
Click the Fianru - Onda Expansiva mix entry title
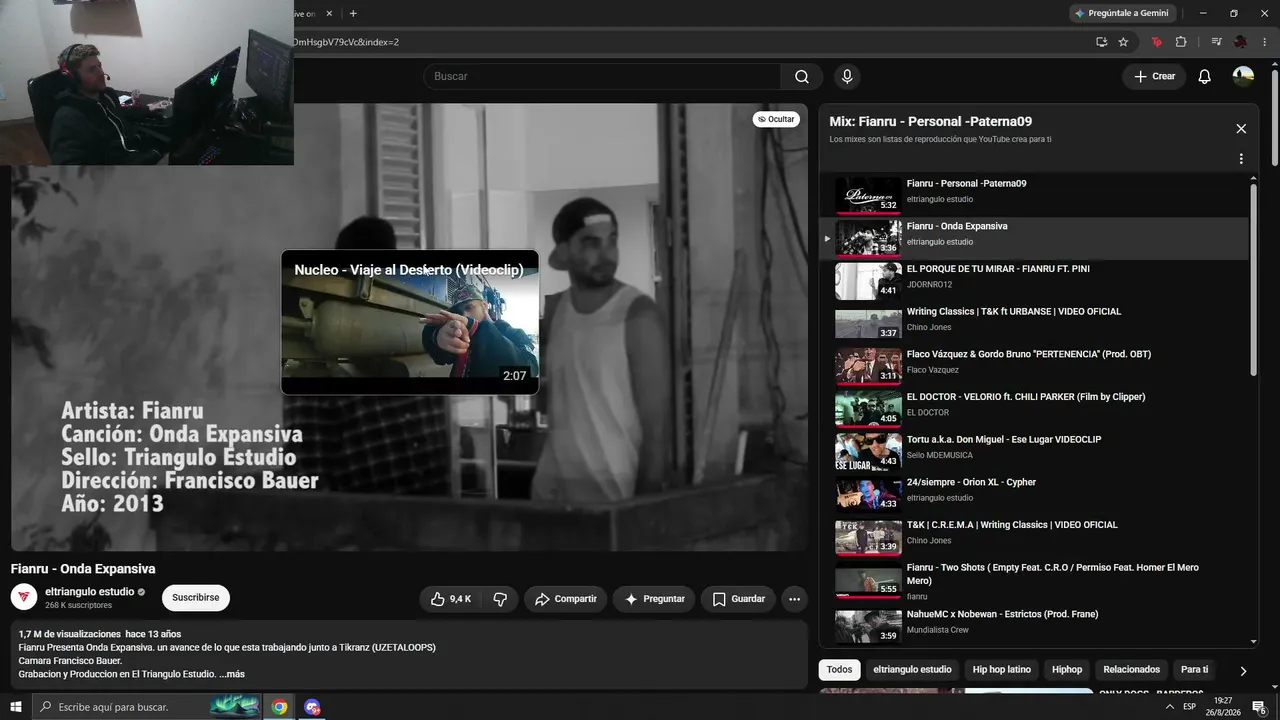coord(957,226)
